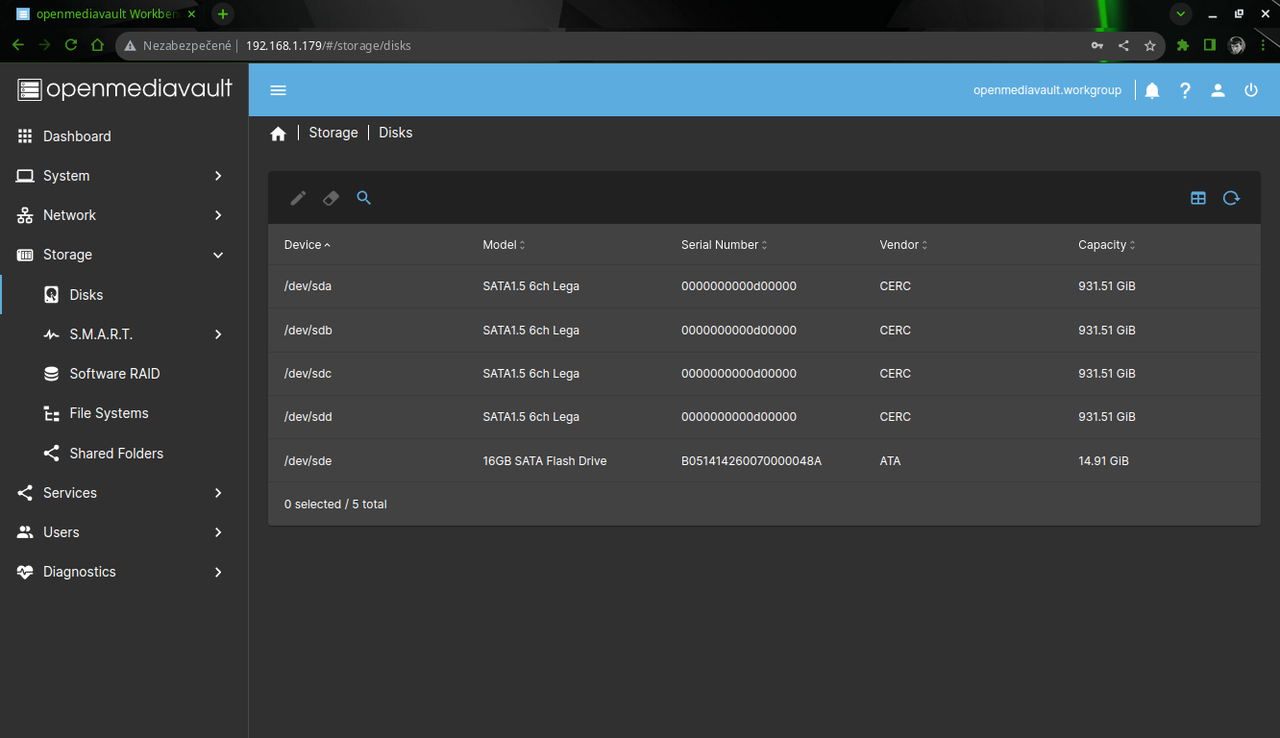Click model text 16GB SATA Flash Drive
The image size is (1280, 738).
(545, 461)
